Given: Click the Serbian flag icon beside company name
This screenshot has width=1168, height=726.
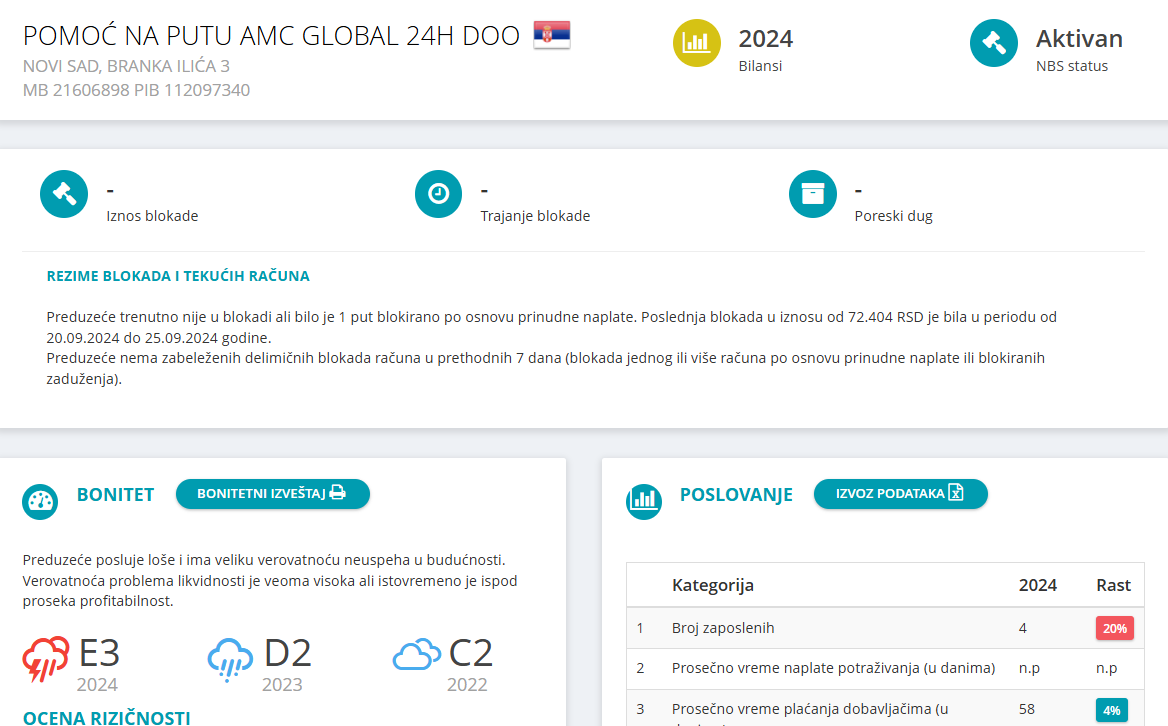Looking at the screenshot, I should [x=552, y=35].
